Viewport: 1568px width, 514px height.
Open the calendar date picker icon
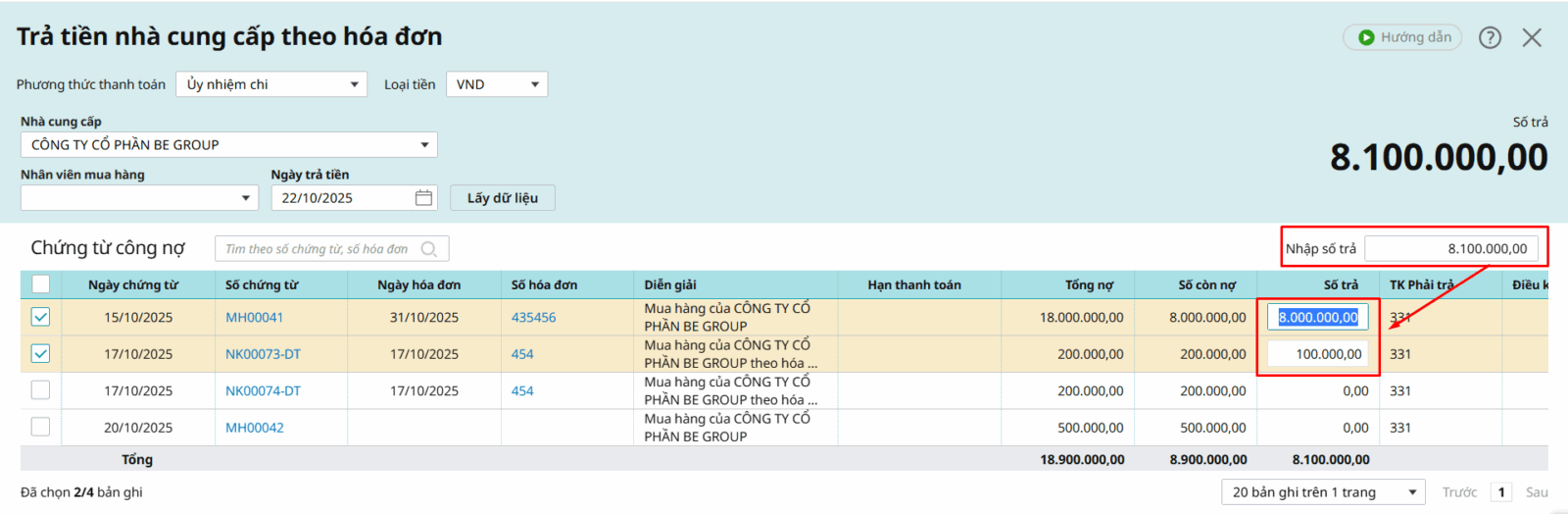click(x=423, y=198)
